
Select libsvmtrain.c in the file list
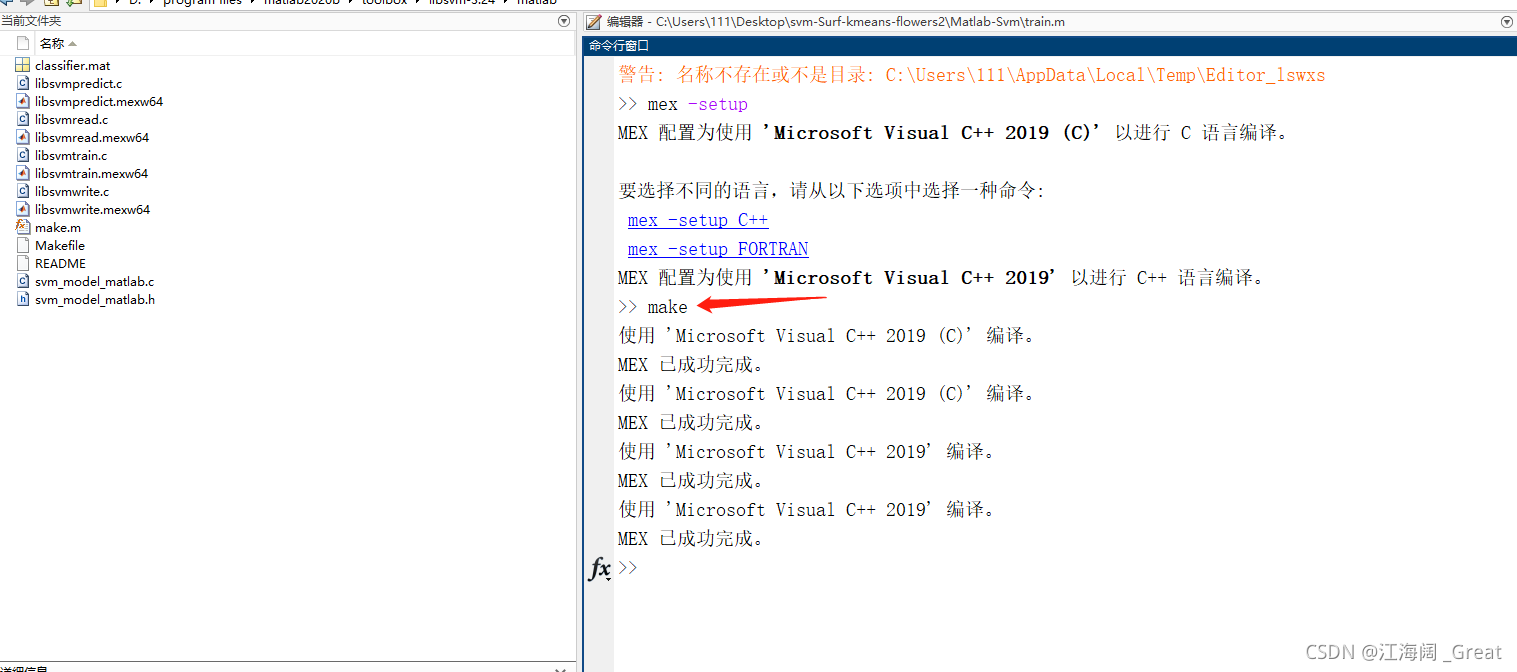click(71, 155)
